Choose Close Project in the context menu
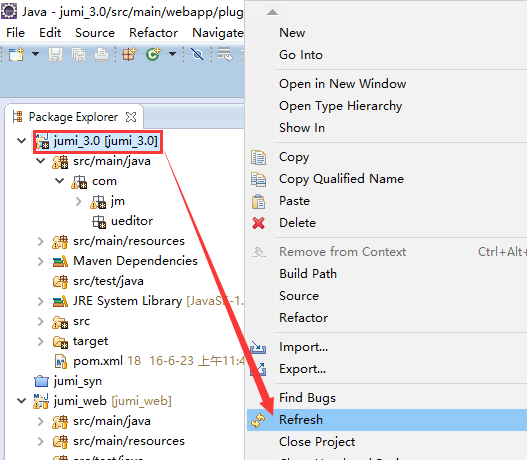This screenshot has height=460, width=527. pyautogui.click(x=317, y=442)
